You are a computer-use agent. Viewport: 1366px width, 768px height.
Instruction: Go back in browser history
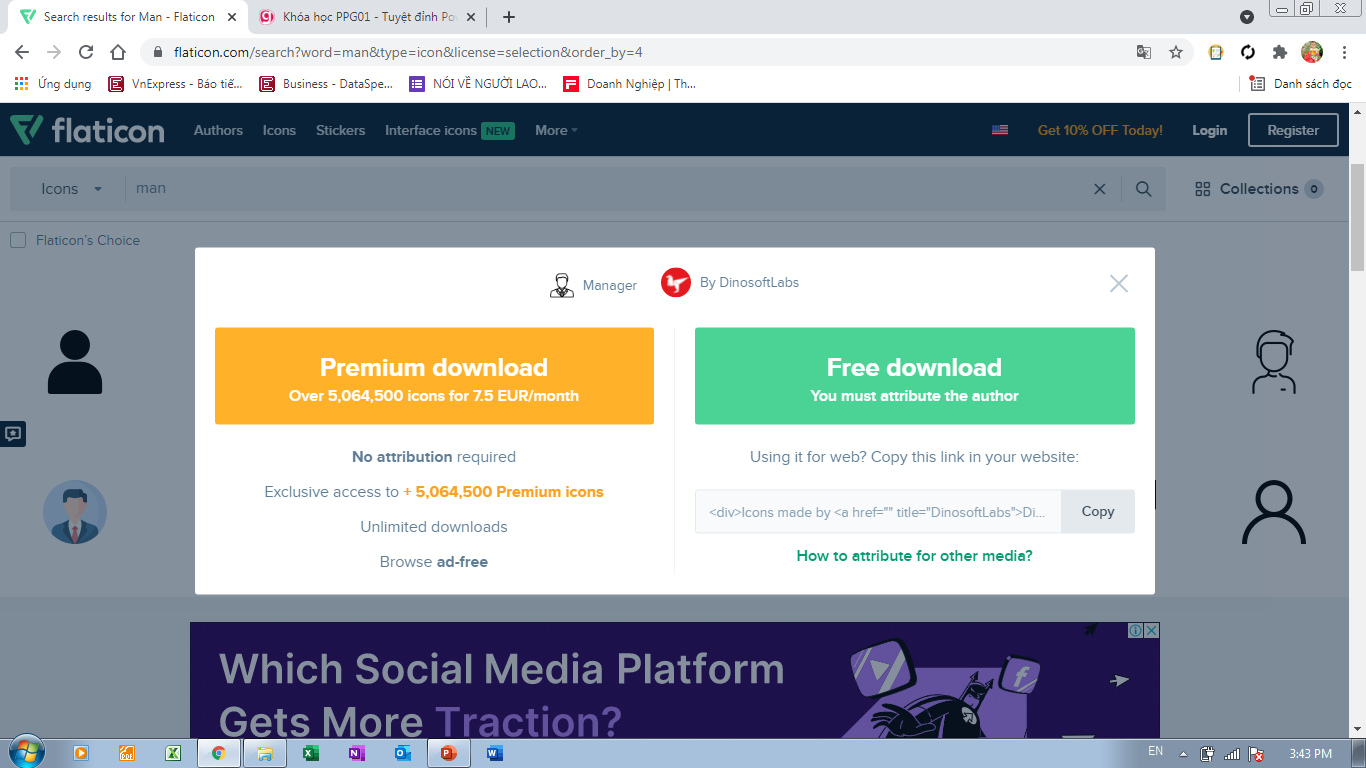pos(22,52)
